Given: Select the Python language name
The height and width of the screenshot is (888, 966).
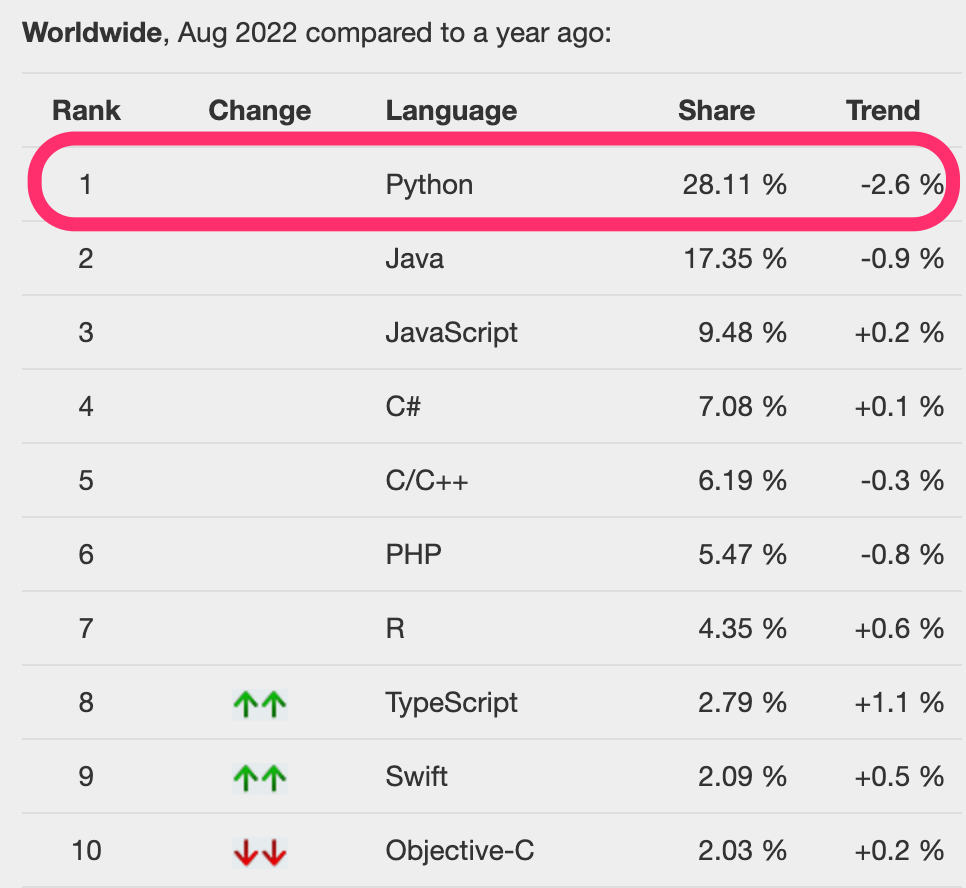Looking at the screenshot, I should click(x=429, y=185).
